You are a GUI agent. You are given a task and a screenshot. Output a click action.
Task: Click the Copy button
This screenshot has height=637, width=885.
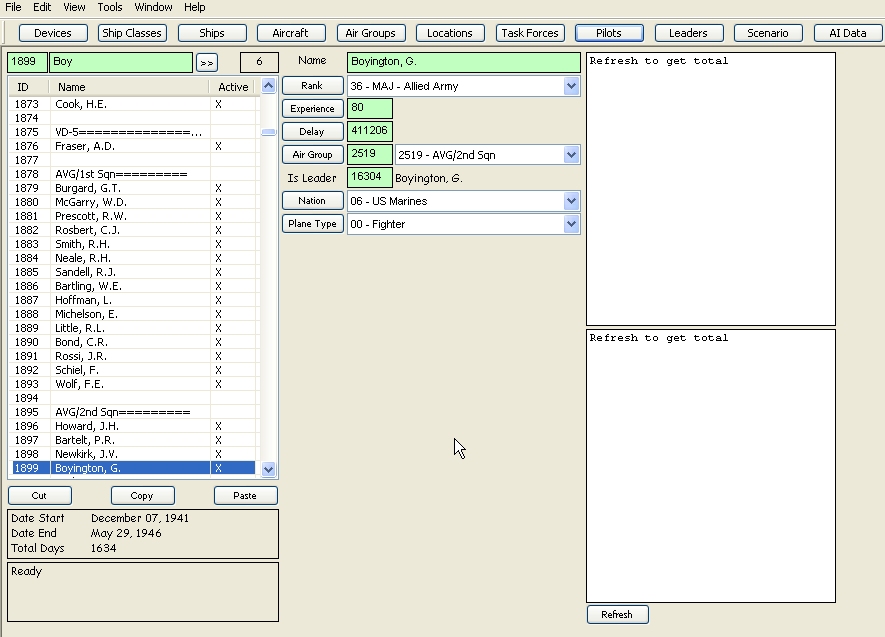[142, 495]
